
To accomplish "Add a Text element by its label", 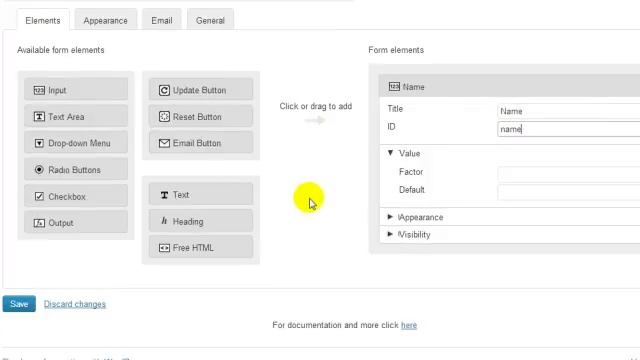I will [x=181, y=195].
